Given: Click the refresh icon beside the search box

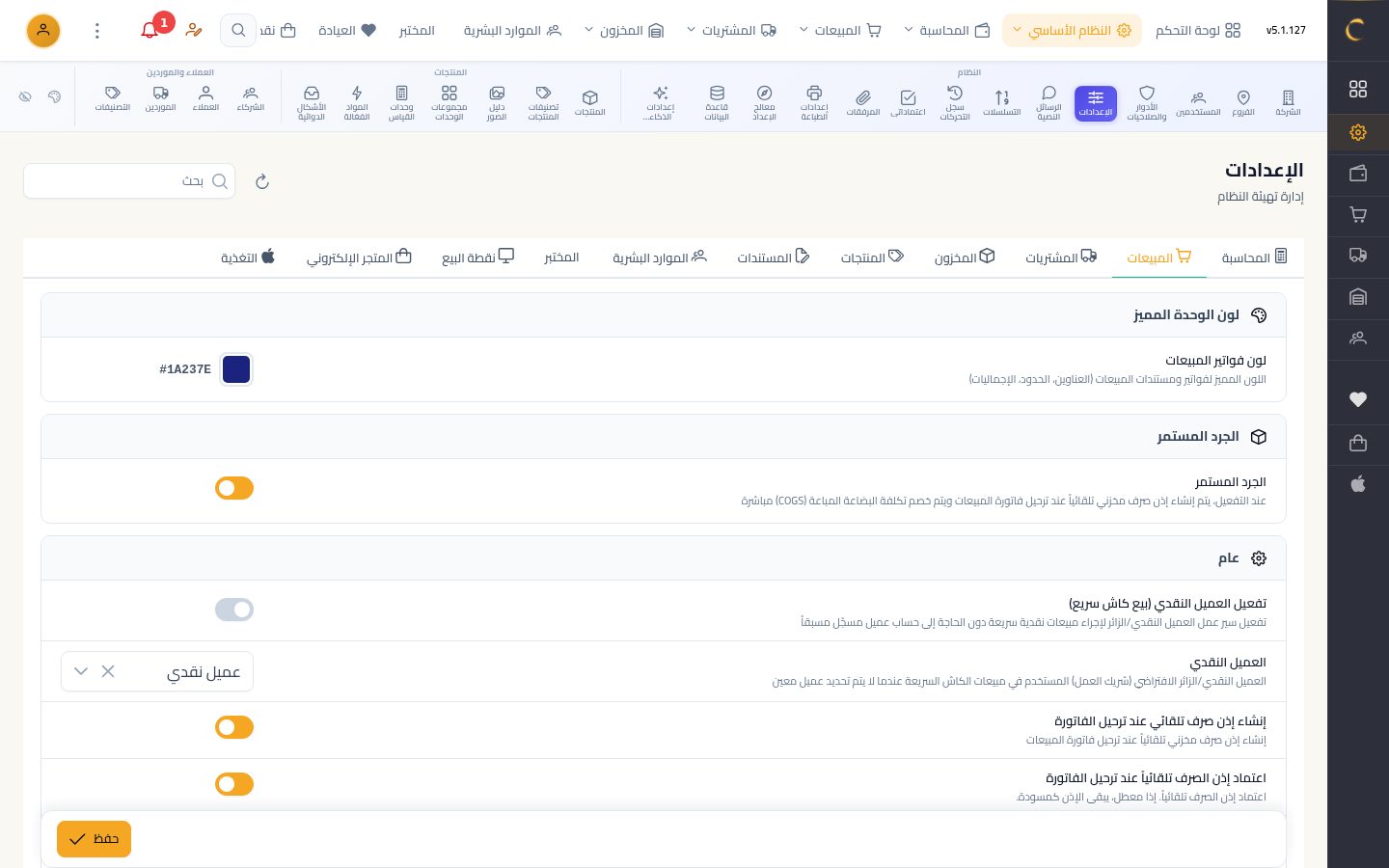Looking at the screenshot, I should [x=262, y=181].
